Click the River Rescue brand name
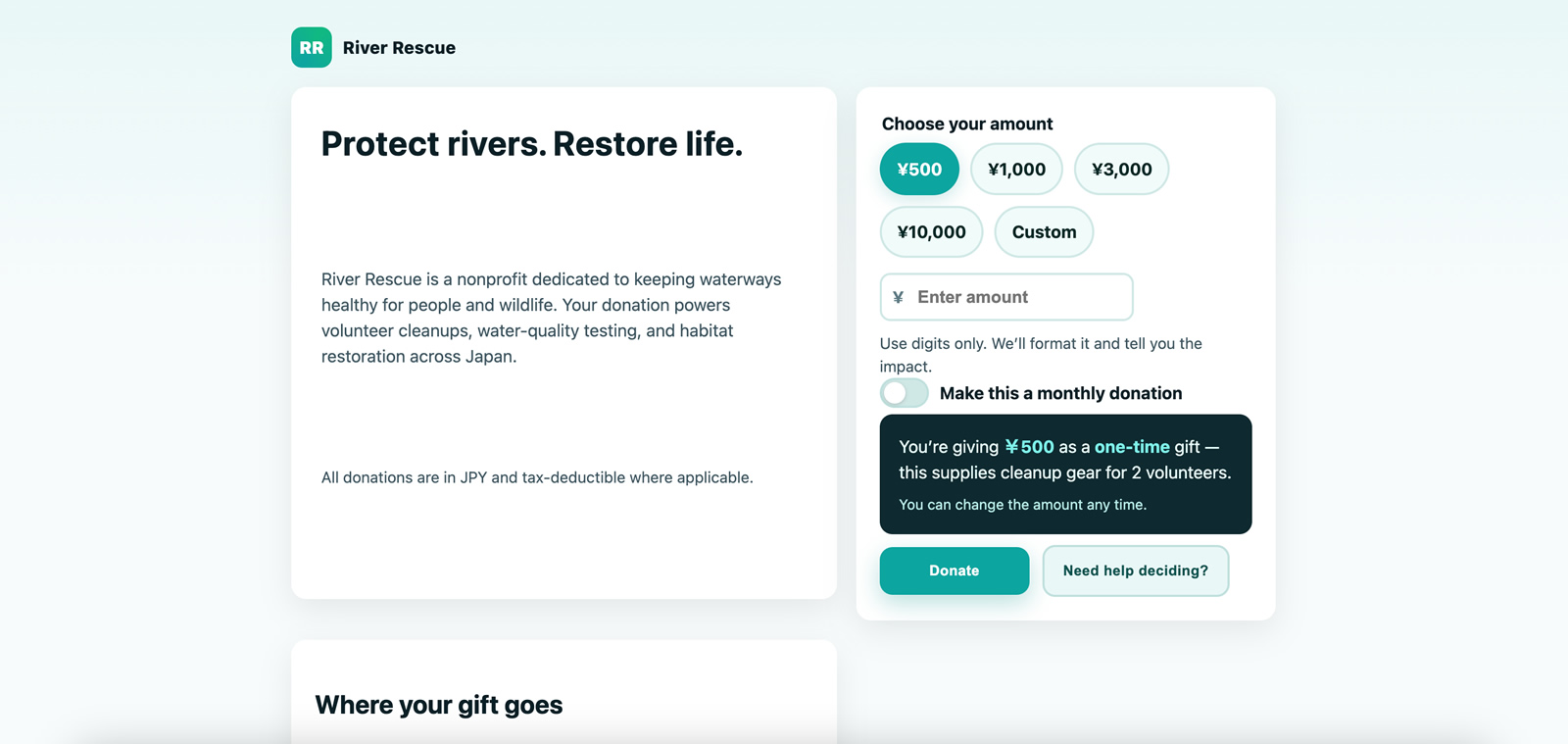 399,48
